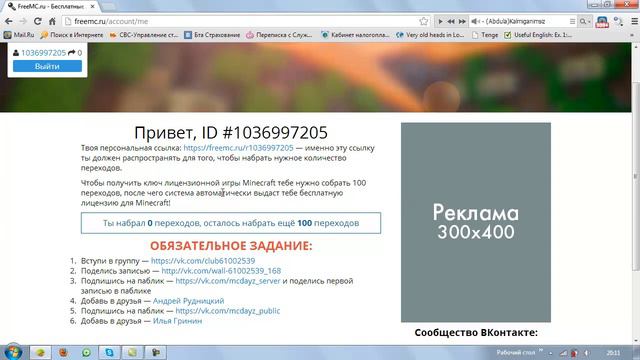Click the account ID 1036997205 link at top
The image size is (640, 360).
(43, 53)
